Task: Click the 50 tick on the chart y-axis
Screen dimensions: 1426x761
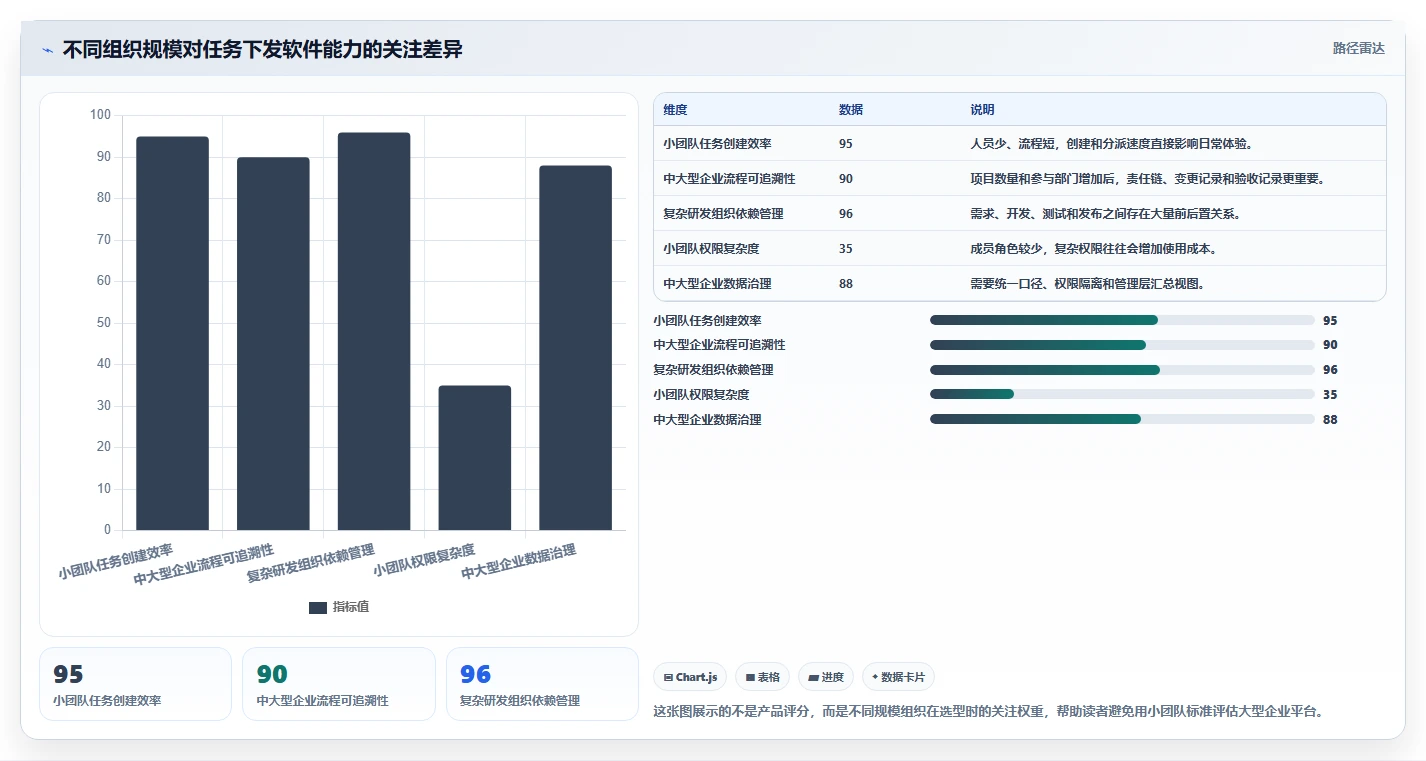Action: pos(104,323)
